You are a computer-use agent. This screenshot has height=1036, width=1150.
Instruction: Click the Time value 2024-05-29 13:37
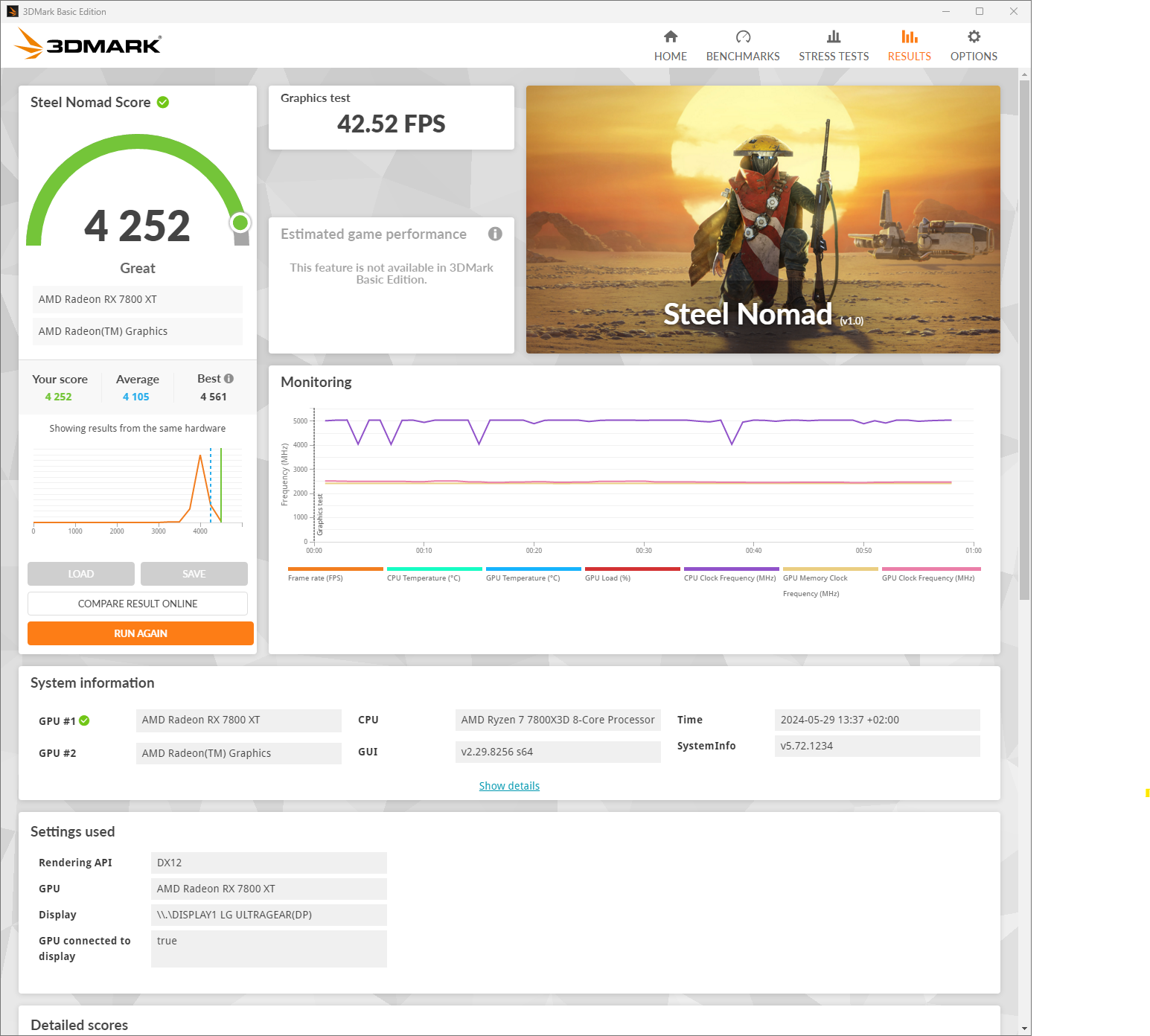(x=878, y=720)
